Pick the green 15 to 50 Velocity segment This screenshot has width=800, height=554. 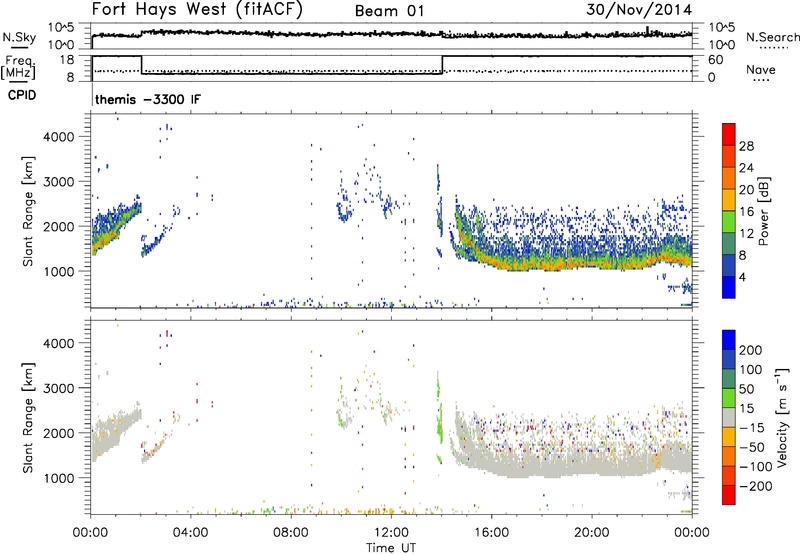(x=729, y=398)
